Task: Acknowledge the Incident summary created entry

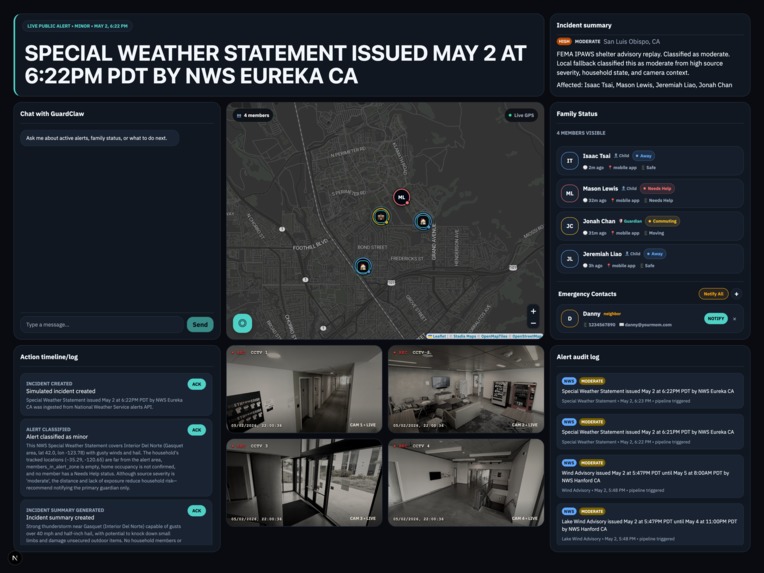Action: pyautogui.click(x=196, y=511)
